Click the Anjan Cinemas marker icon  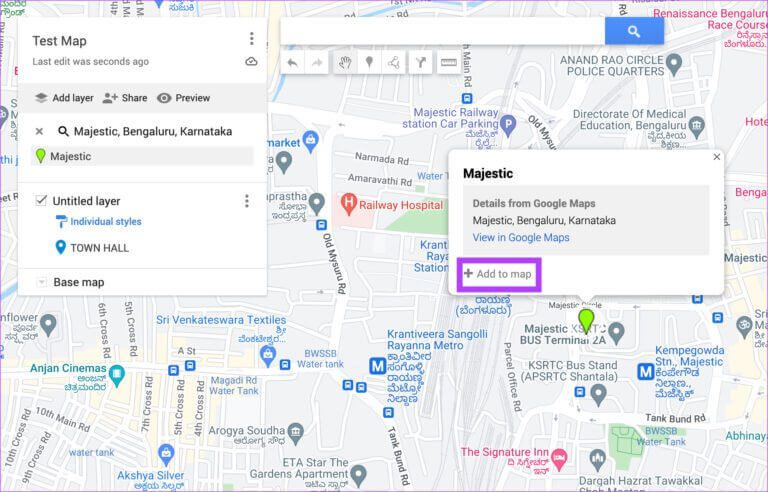point(117,375)
